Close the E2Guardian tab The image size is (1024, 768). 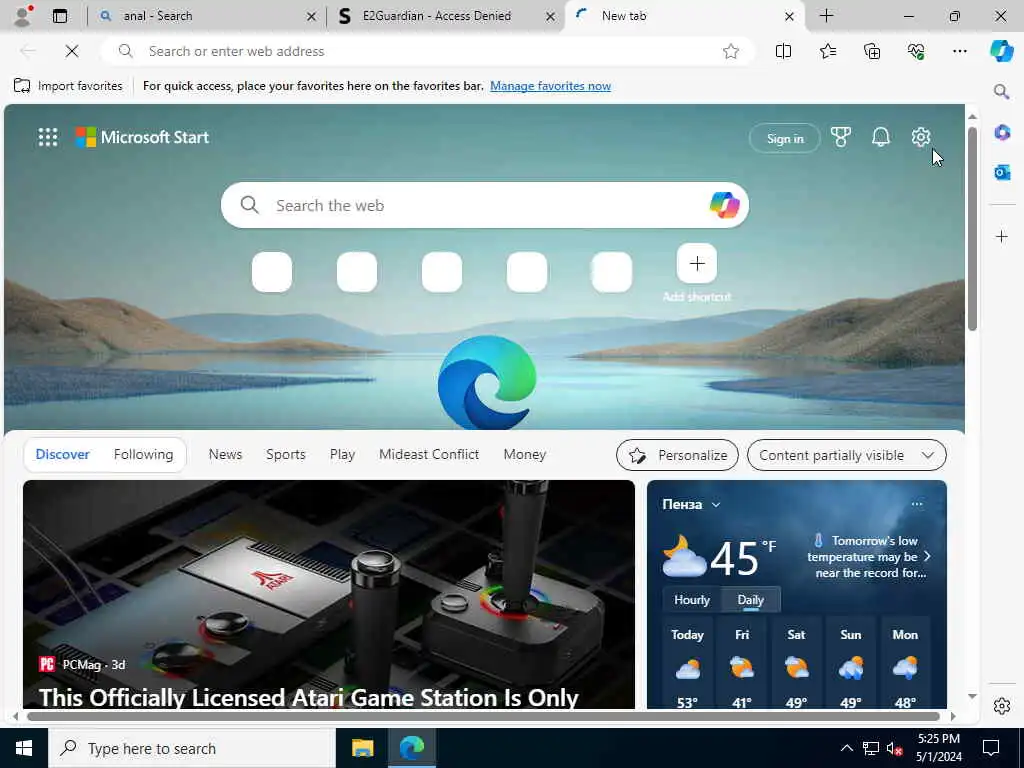(551, 16)
